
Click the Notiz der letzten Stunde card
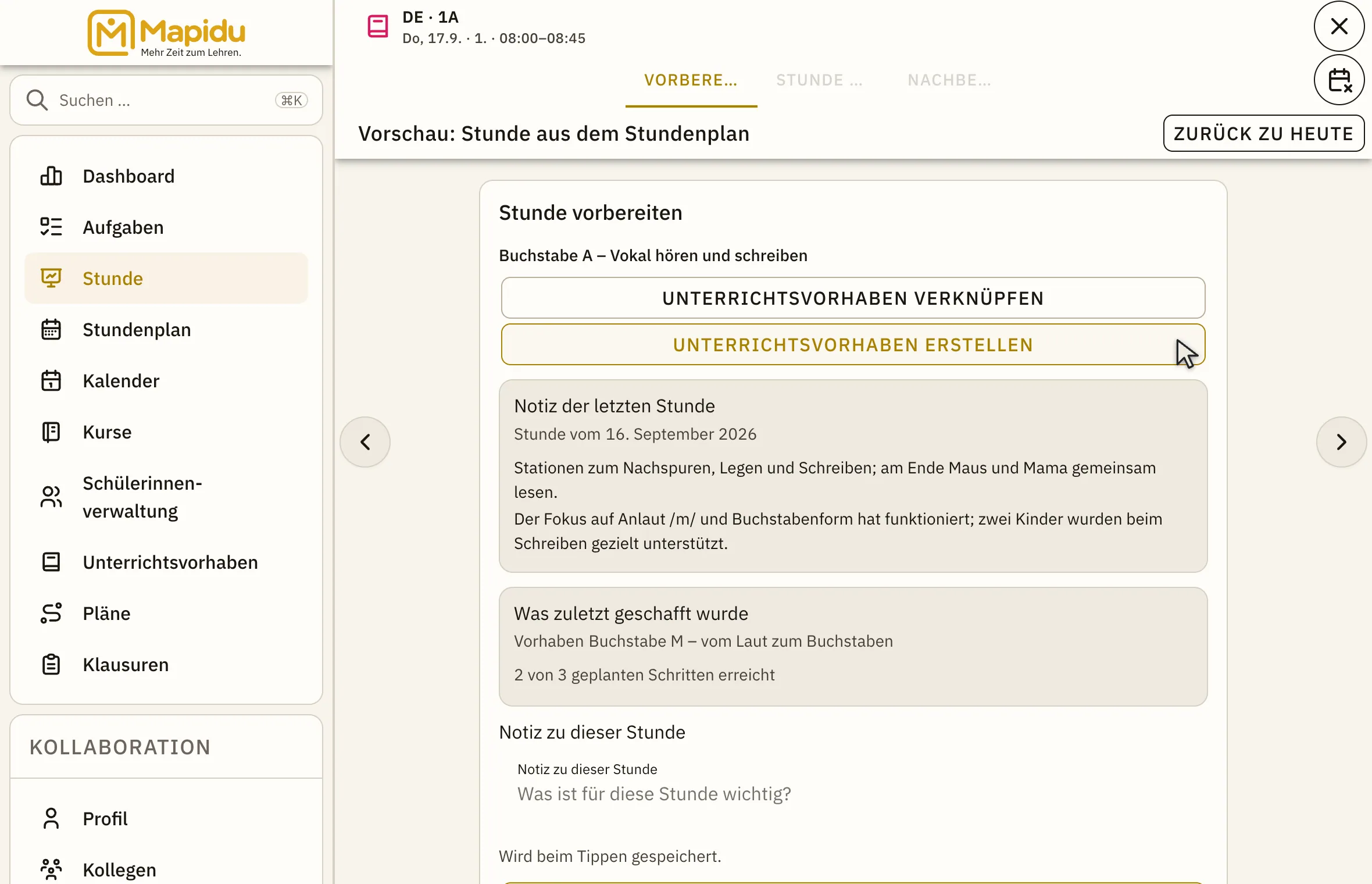coord(853,476)
